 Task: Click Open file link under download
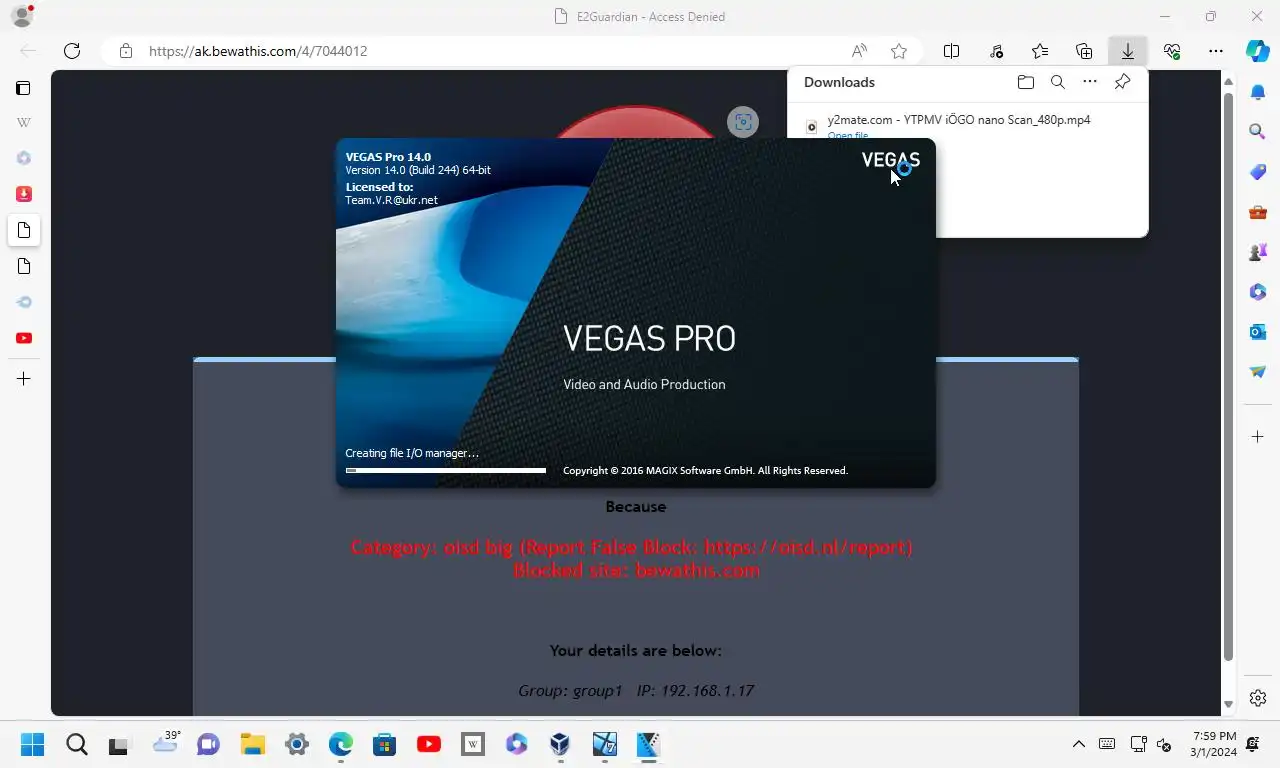848,135
